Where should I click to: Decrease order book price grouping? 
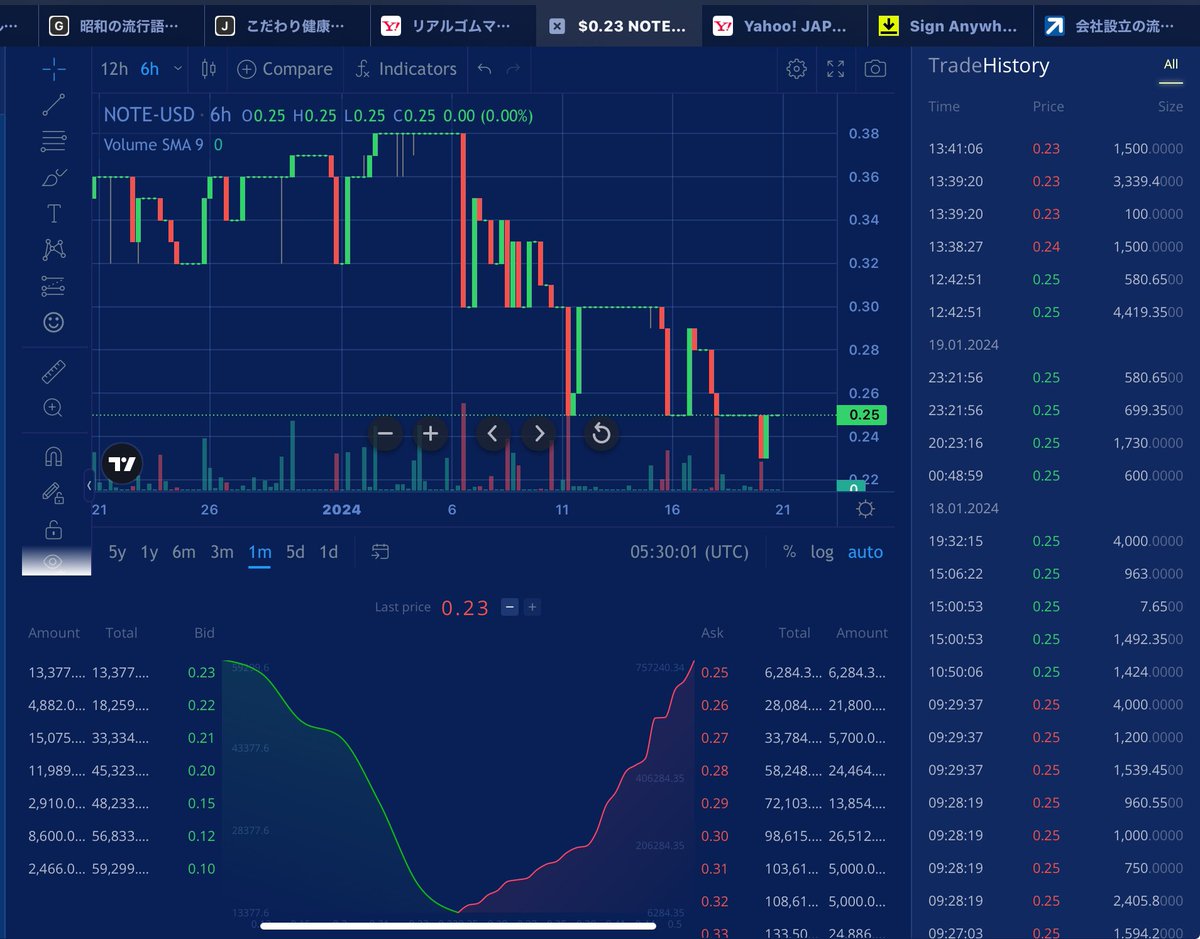click(x=509, y=606)
